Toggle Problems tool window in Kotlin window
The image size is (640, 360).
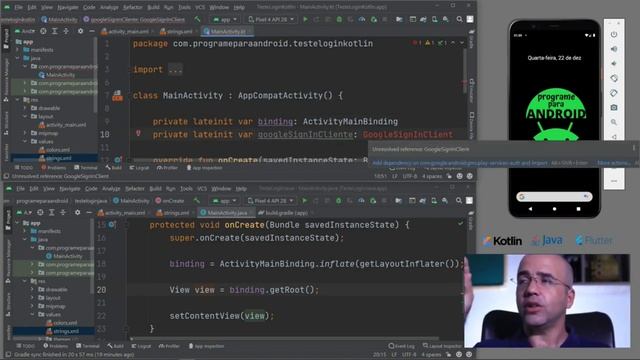53,168
